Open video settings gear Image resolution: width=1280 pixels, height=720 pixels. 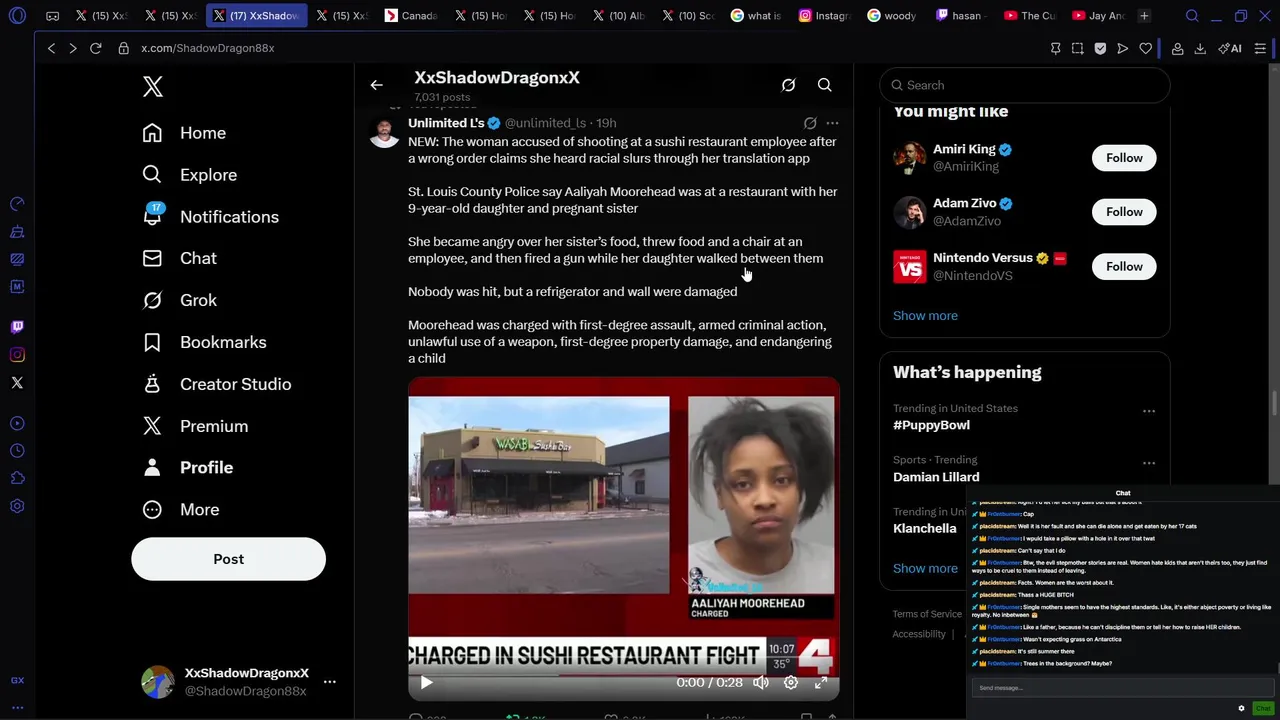tap(791, 683)
